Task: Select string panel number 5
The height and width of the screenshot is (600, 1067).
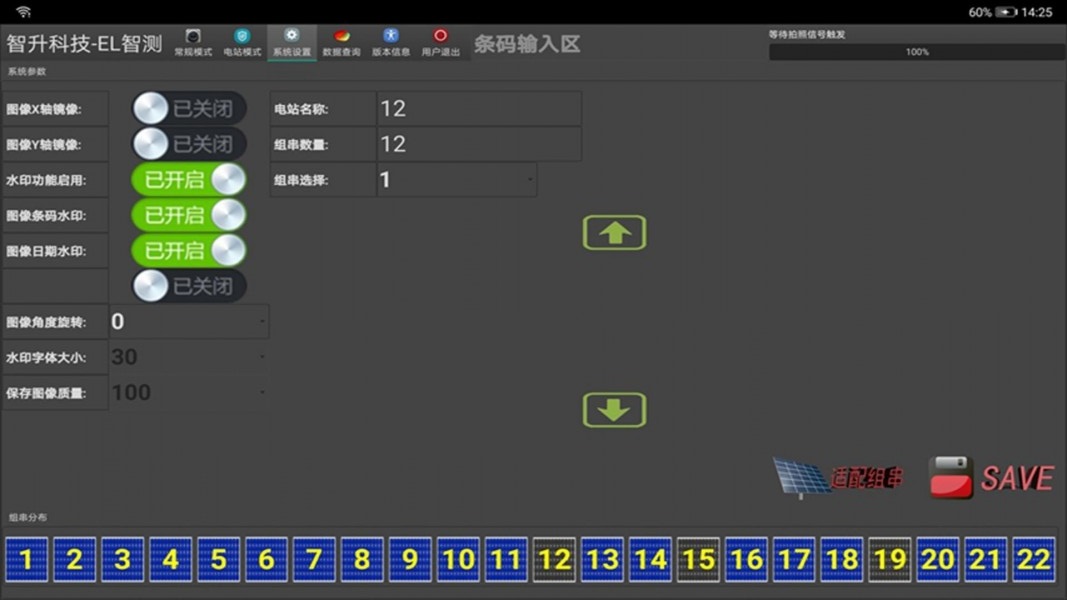Action: coord(218,559)
